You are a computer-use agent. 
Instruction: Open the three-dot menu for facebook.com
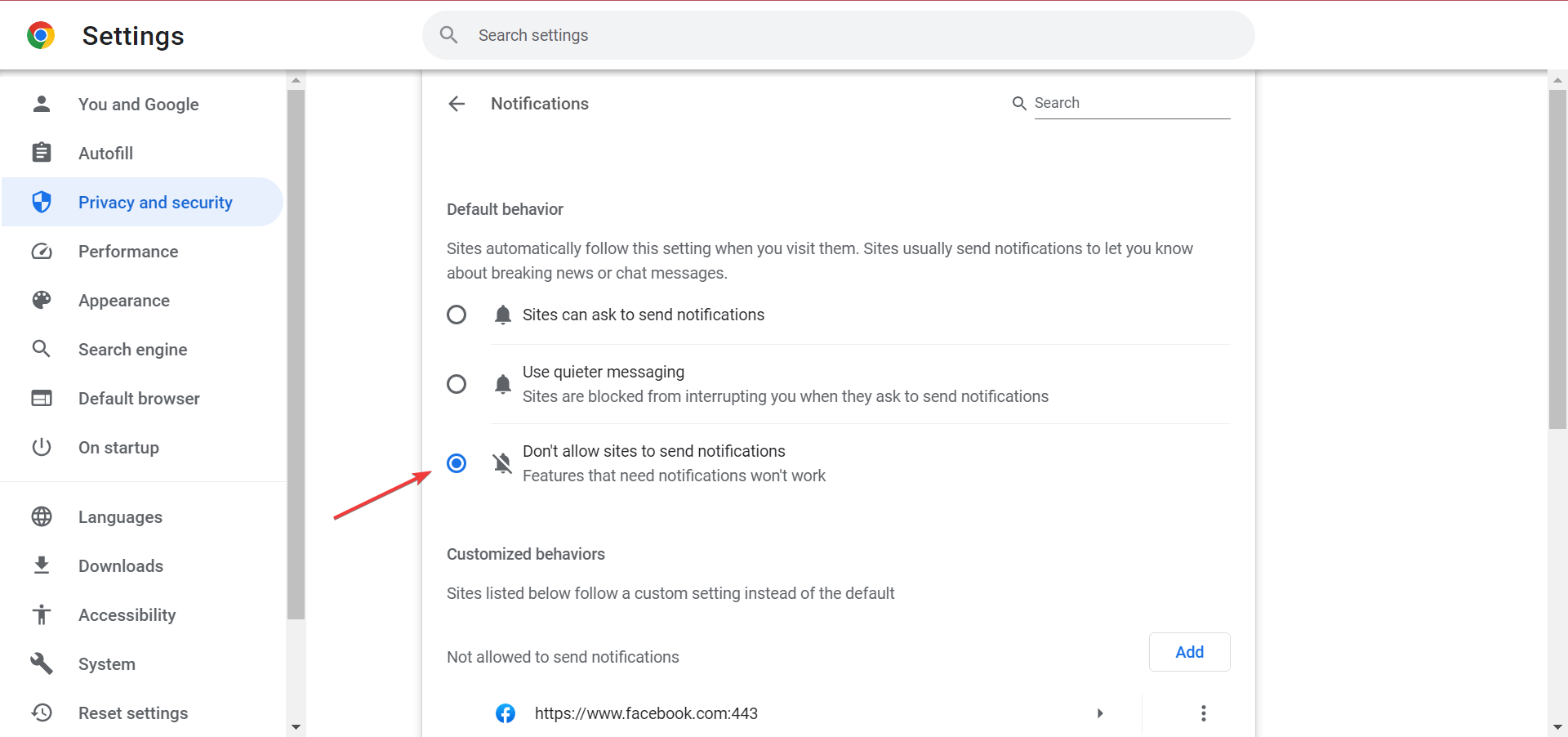pyautogui.click(x=1204, y=712)
